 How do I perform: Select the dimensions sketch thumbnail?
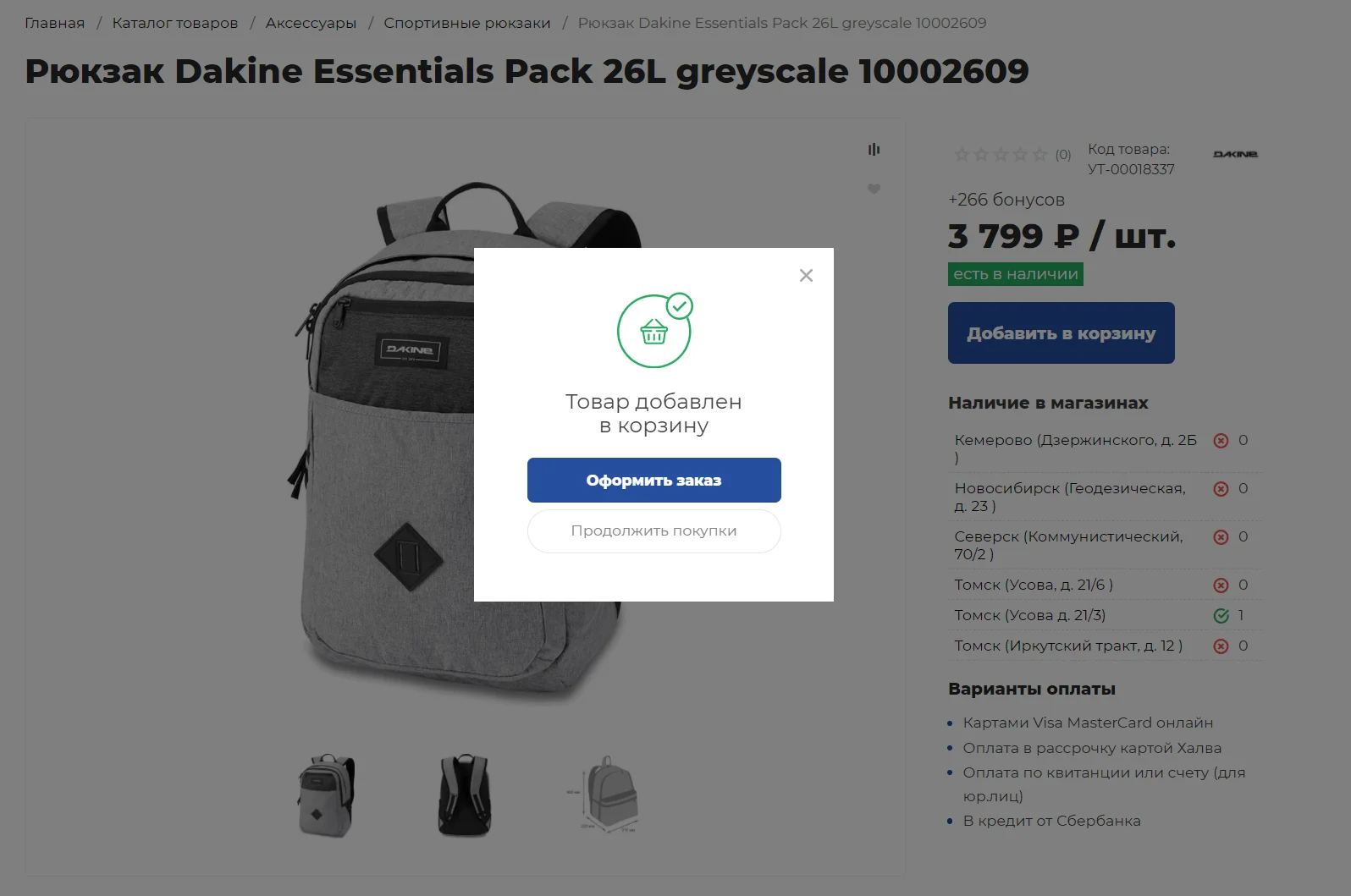coord(604,794)
